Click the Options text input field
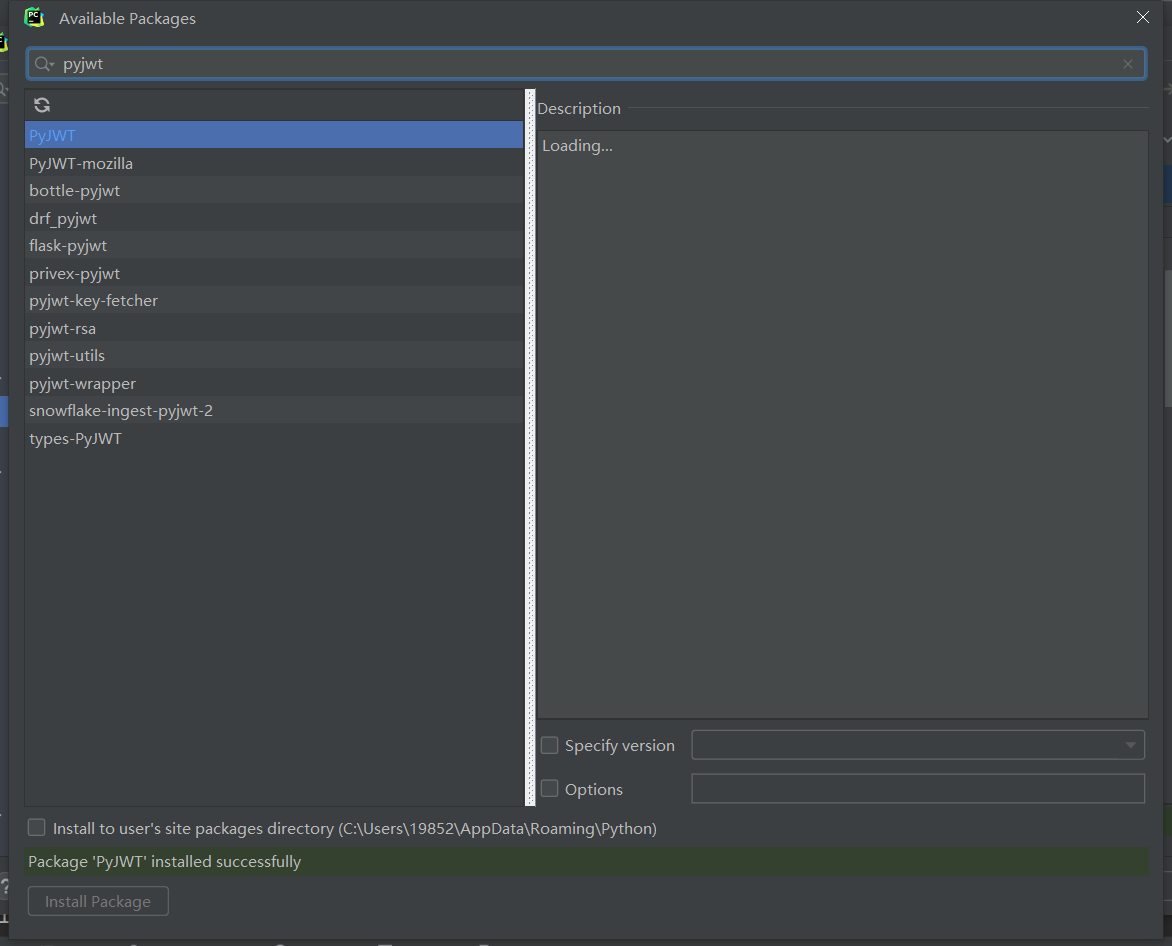Viewport: 1172px width, 946px height. tap(918, 788)
